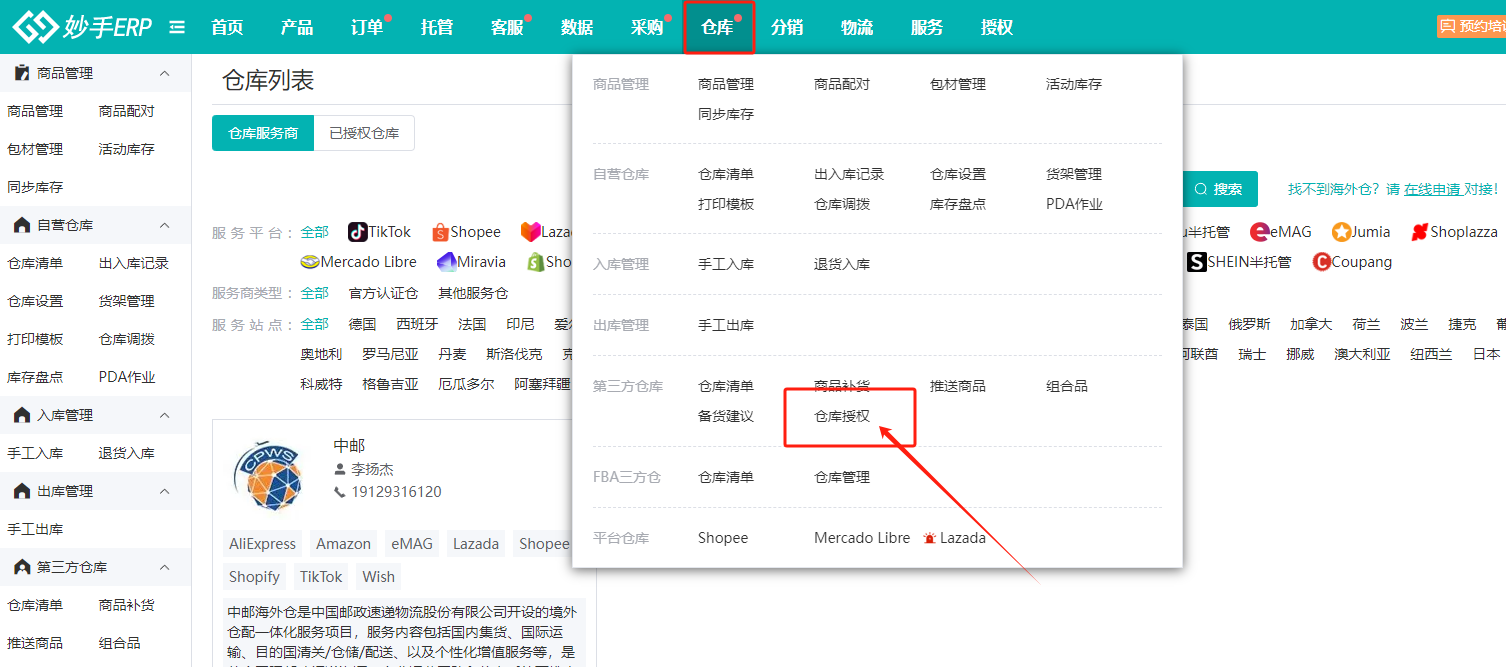
Task: Open the 物流 top navigation menu
Action: click(x=857, y=27)
